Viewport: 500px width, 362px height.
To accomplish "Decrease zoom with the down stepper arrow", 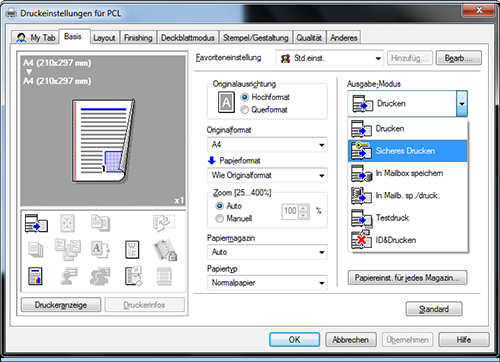I will coord(303,215).
